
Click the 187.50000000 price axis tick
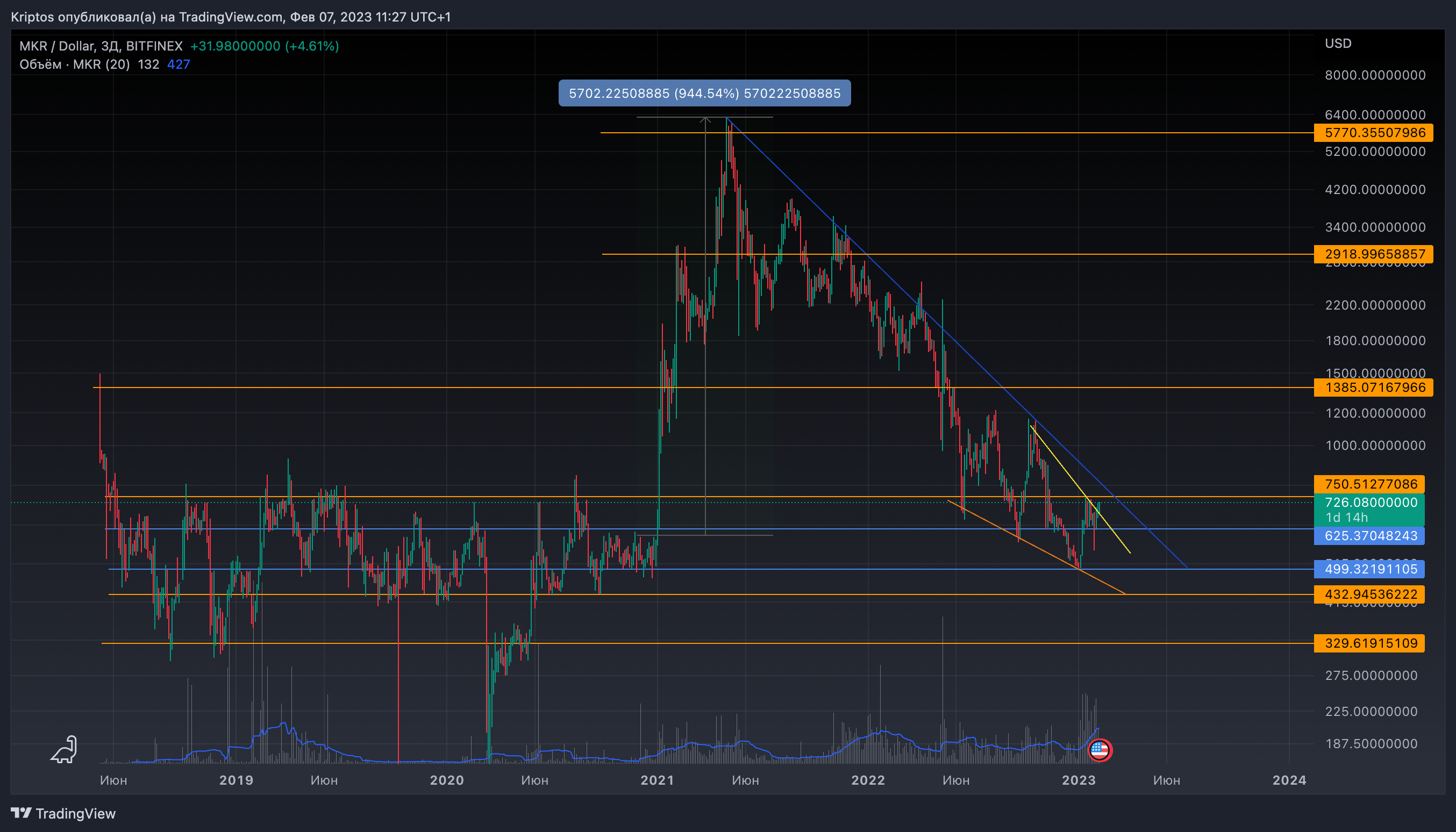pos(1372,743)
